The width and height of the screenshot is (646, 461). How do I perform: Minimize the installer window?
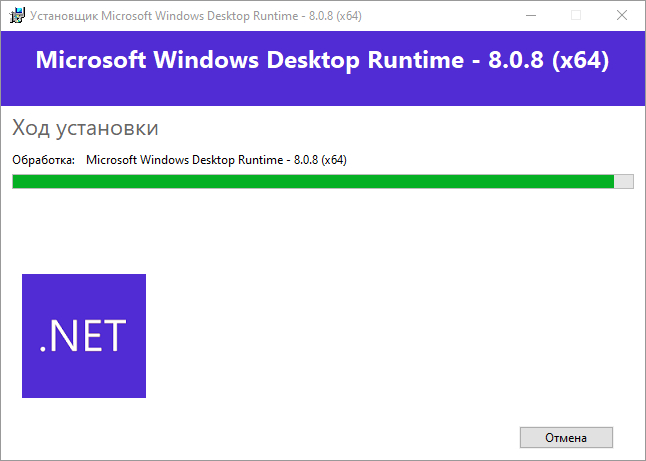[531, 16]
